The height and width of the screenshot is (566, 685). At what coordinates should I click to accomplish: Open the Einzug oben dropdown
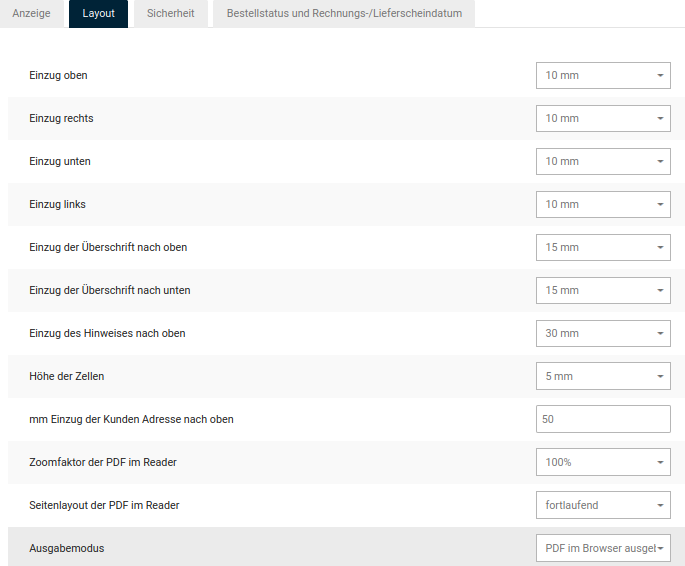603,75
